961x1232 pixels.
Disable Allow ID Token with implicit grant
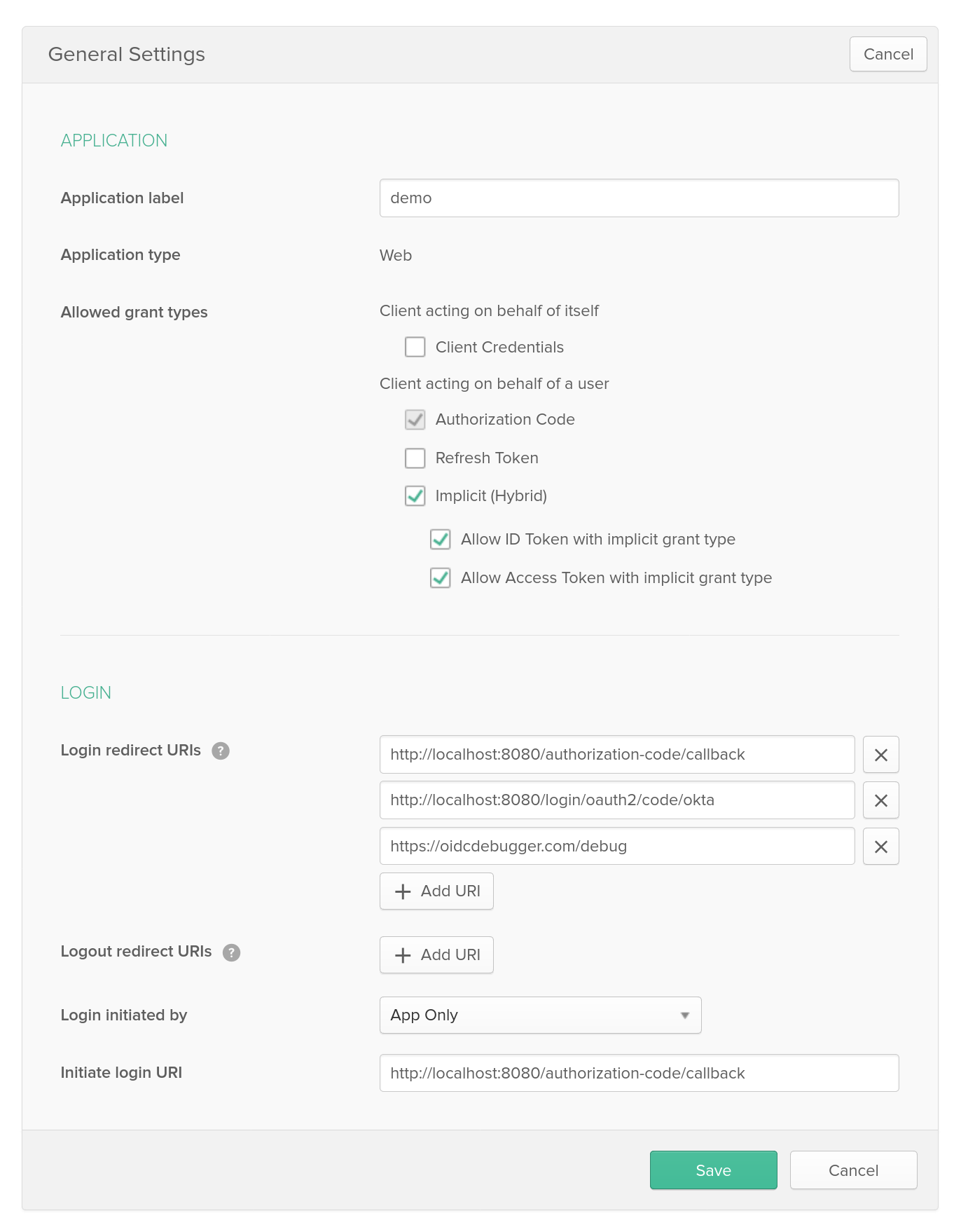[x=441, y=540]
